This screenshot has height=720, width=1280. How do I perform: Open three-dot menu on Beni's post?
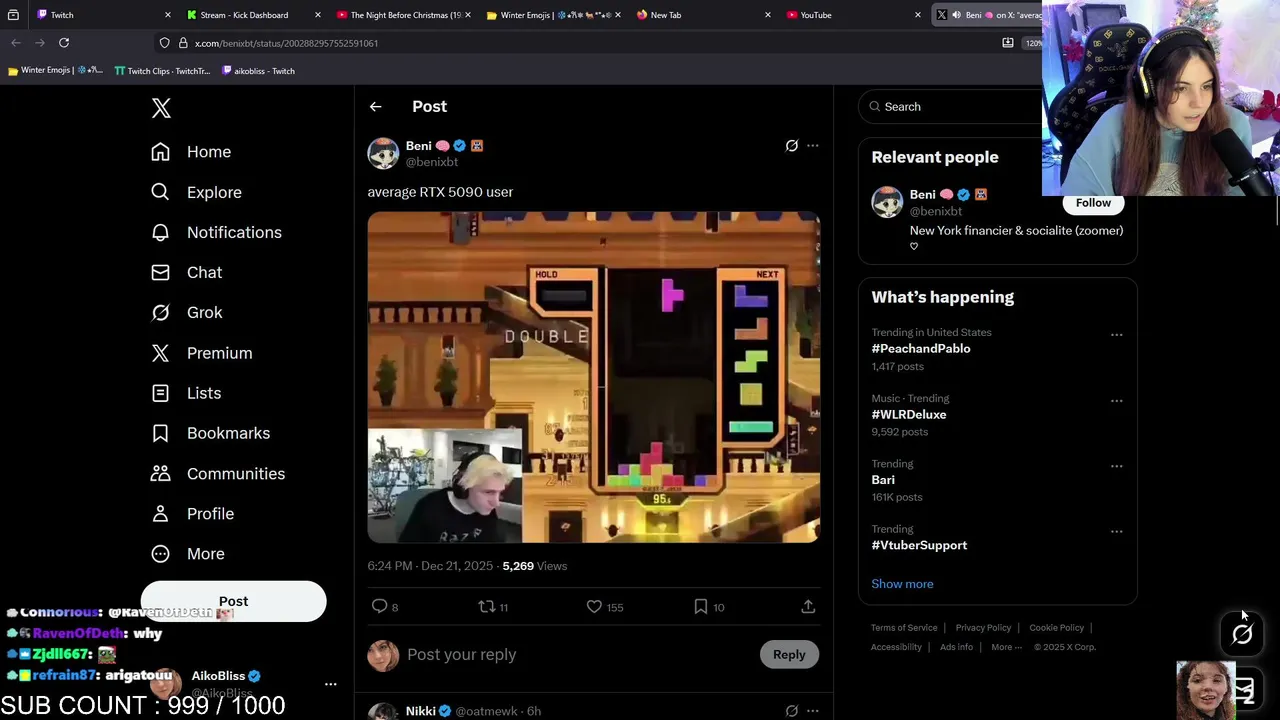812,146
